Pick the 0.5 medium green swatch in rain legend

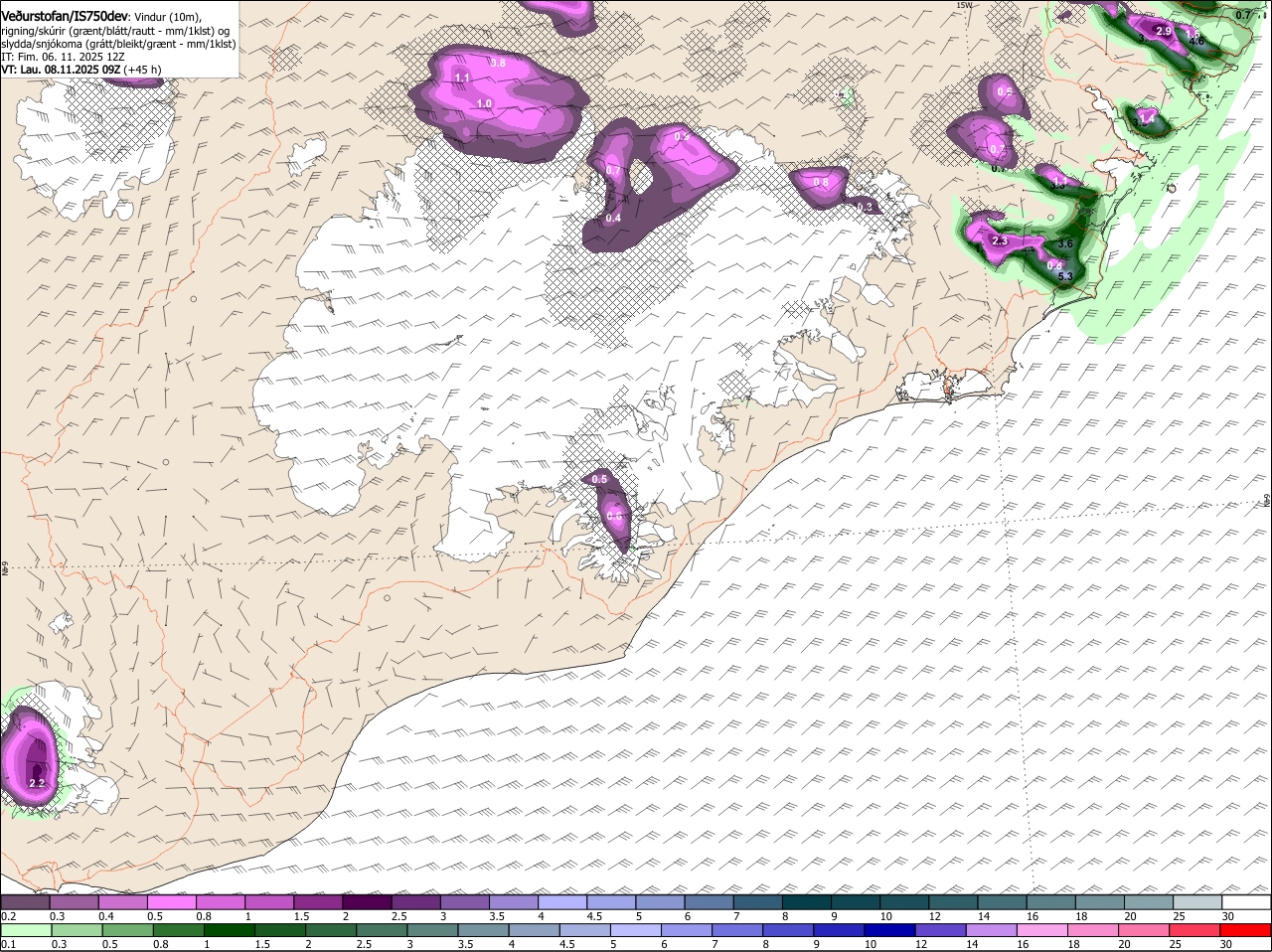[x=127, y=930]
